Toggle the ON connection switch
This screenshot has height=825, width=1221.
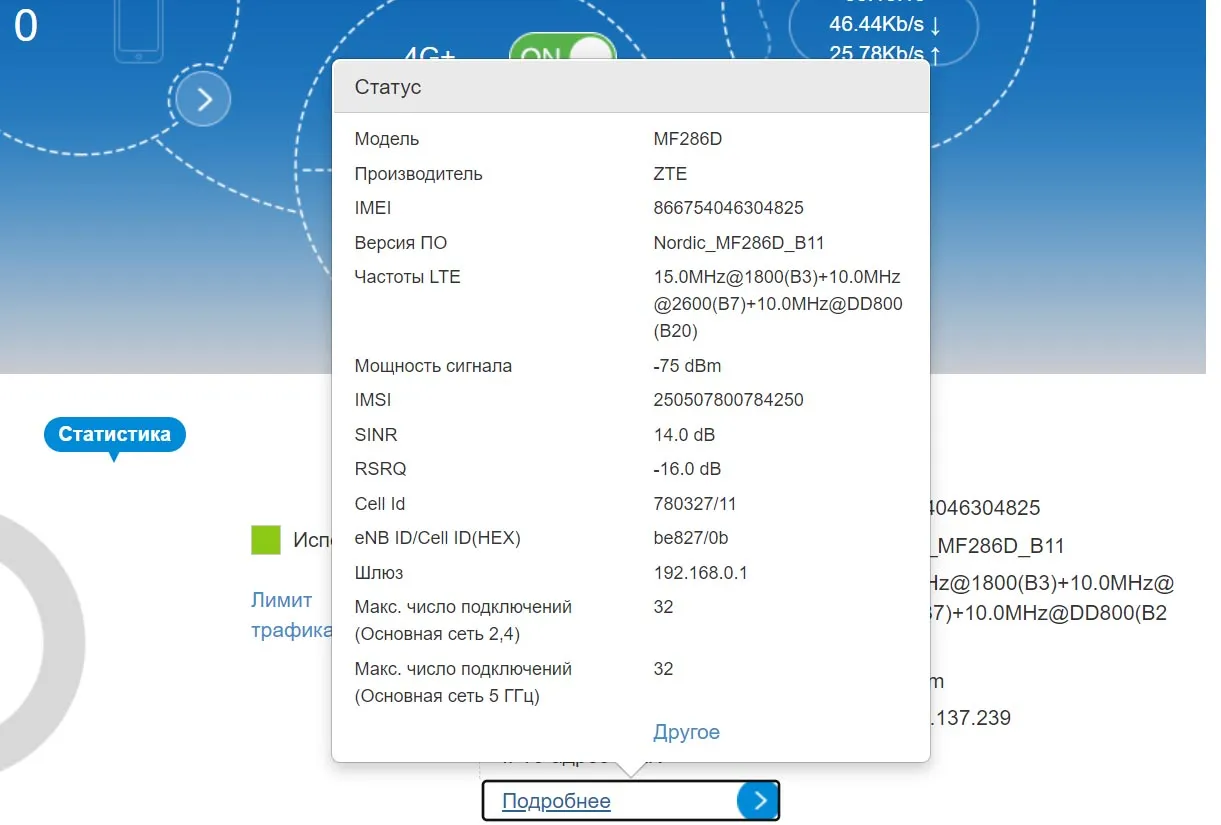(x=562, y=51)
